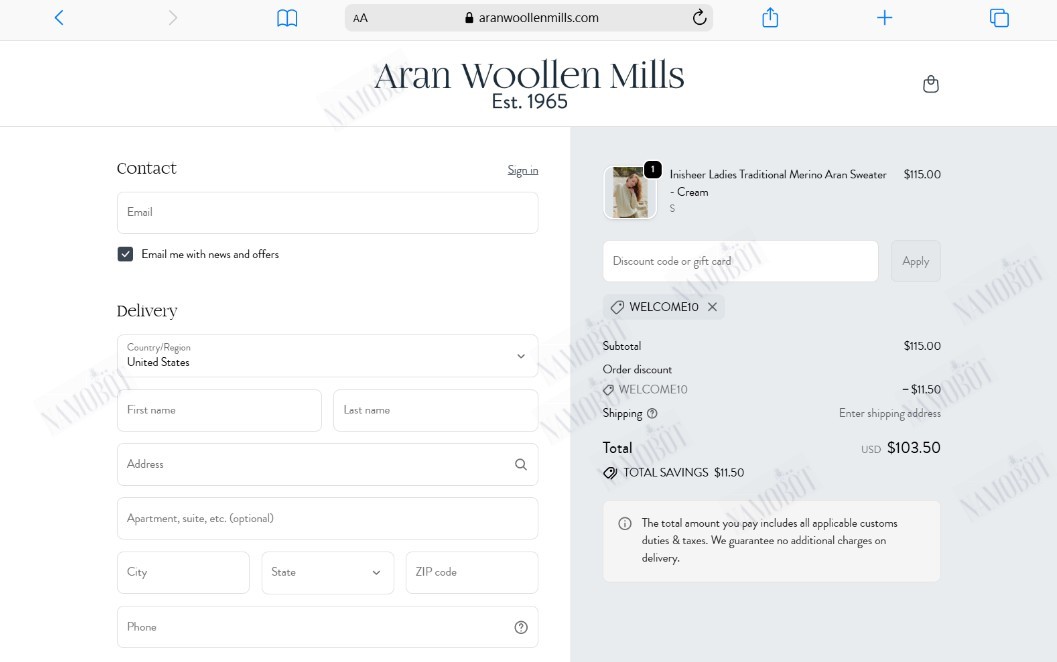
Task: Click the Subtotal $115.00 value
Action: [x=922, y=346]
